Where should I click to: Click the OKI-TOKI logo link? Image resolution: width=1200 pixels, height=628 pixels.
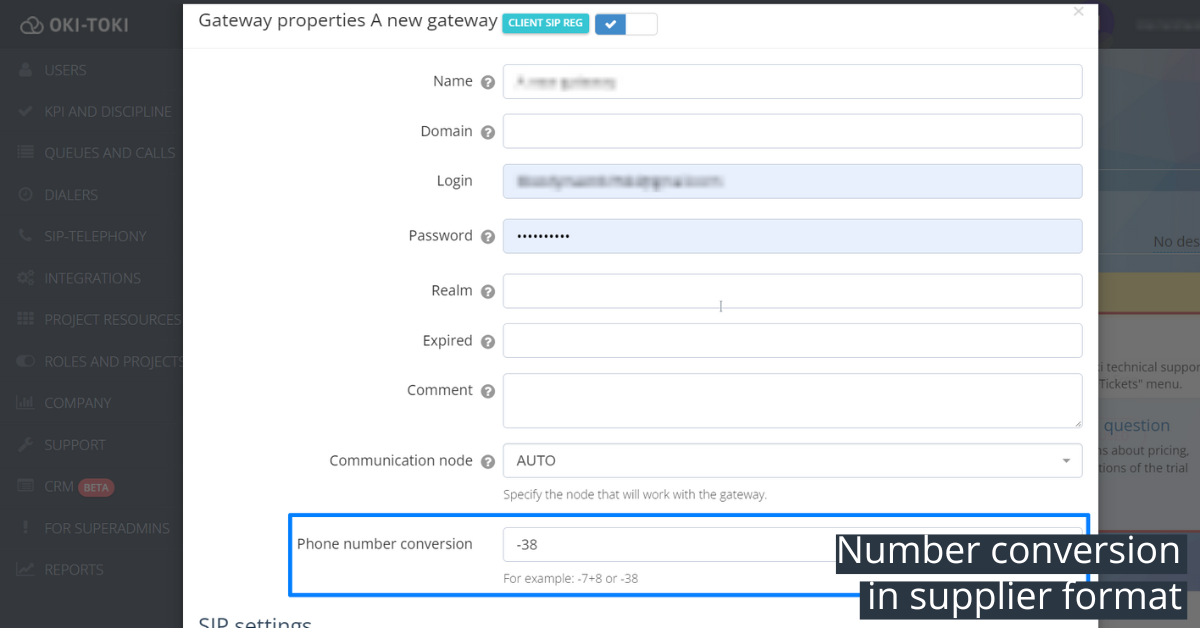(x=74, y=25)
